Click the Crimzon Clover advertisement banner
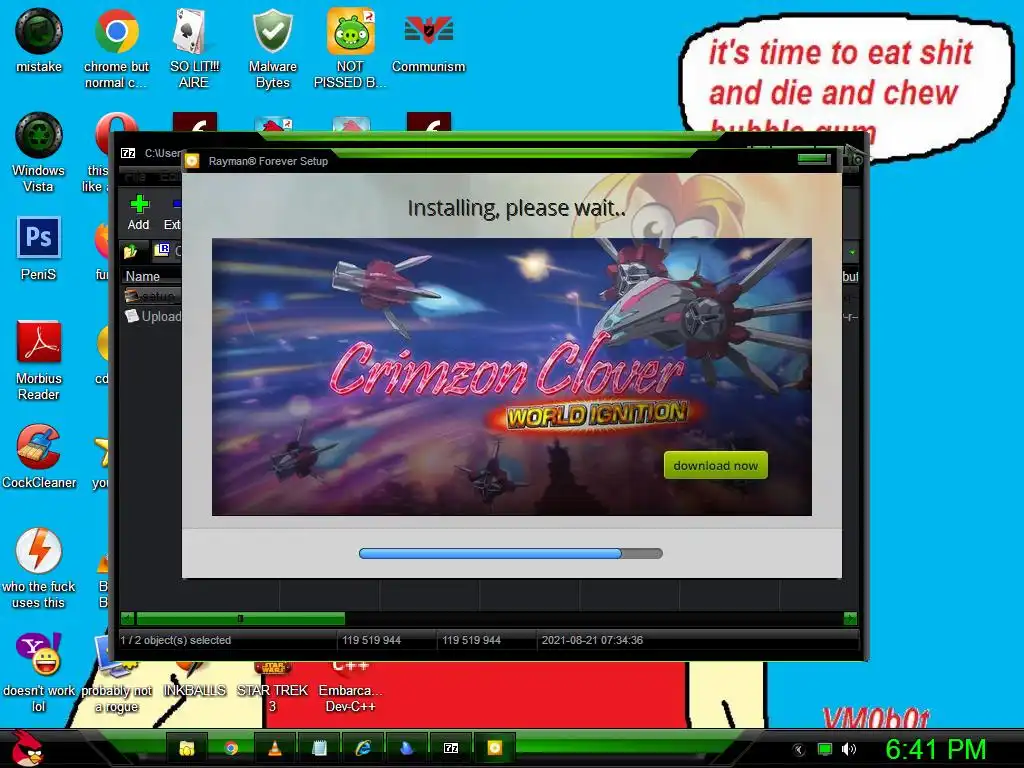 coord(511,377)
